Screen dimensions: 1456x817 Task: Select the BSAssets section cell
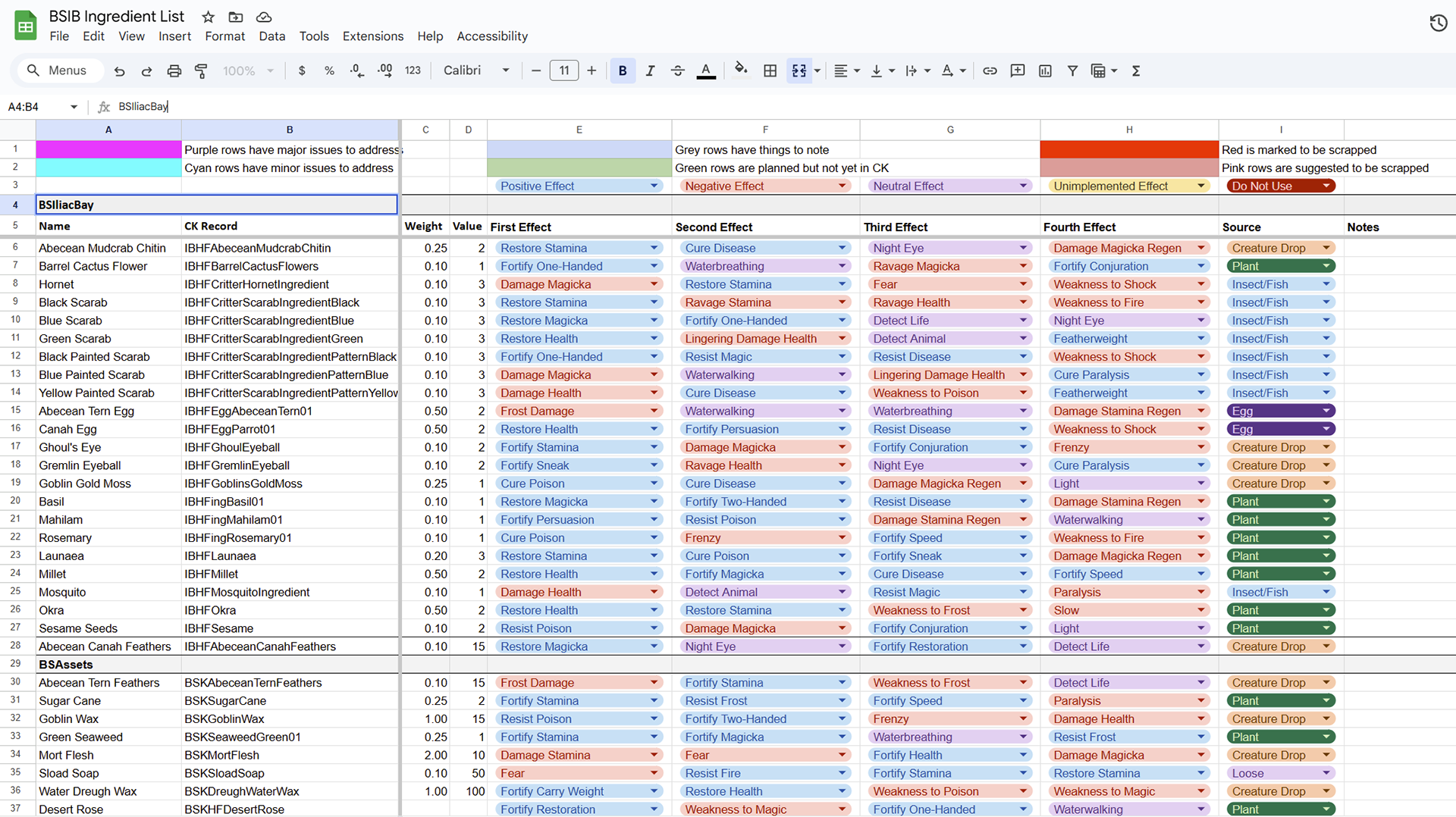pos(108,665)
